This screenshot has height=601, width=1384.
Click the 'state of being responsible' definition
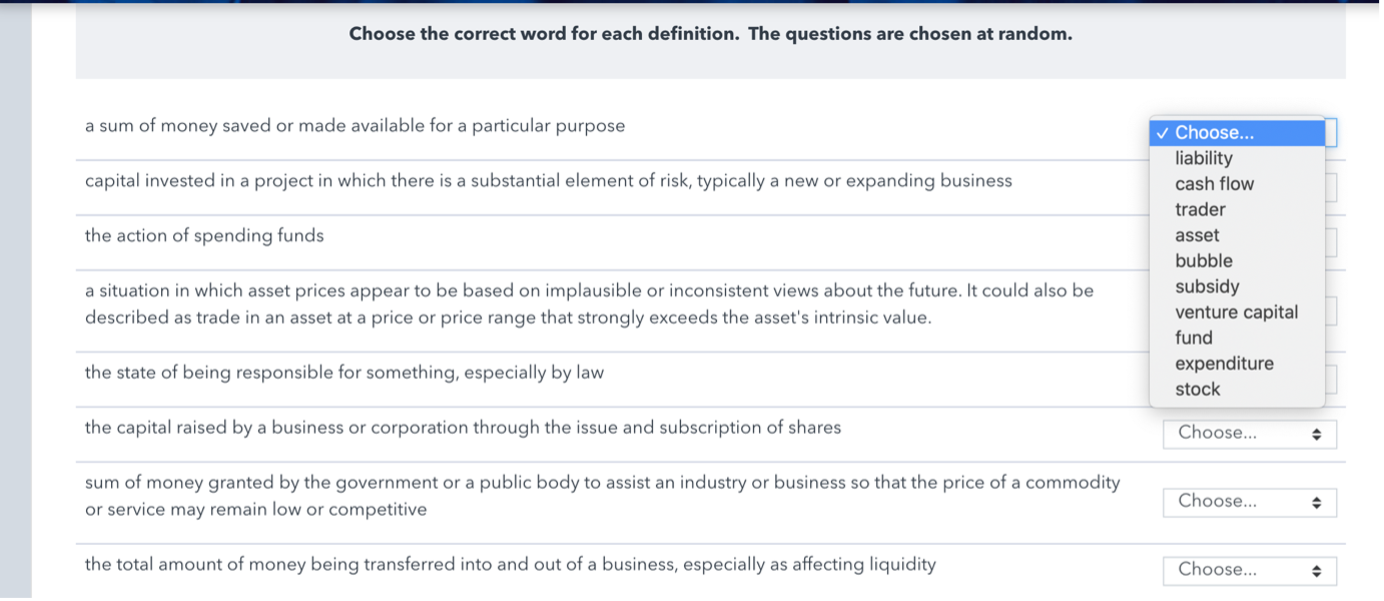coord(344,373)
